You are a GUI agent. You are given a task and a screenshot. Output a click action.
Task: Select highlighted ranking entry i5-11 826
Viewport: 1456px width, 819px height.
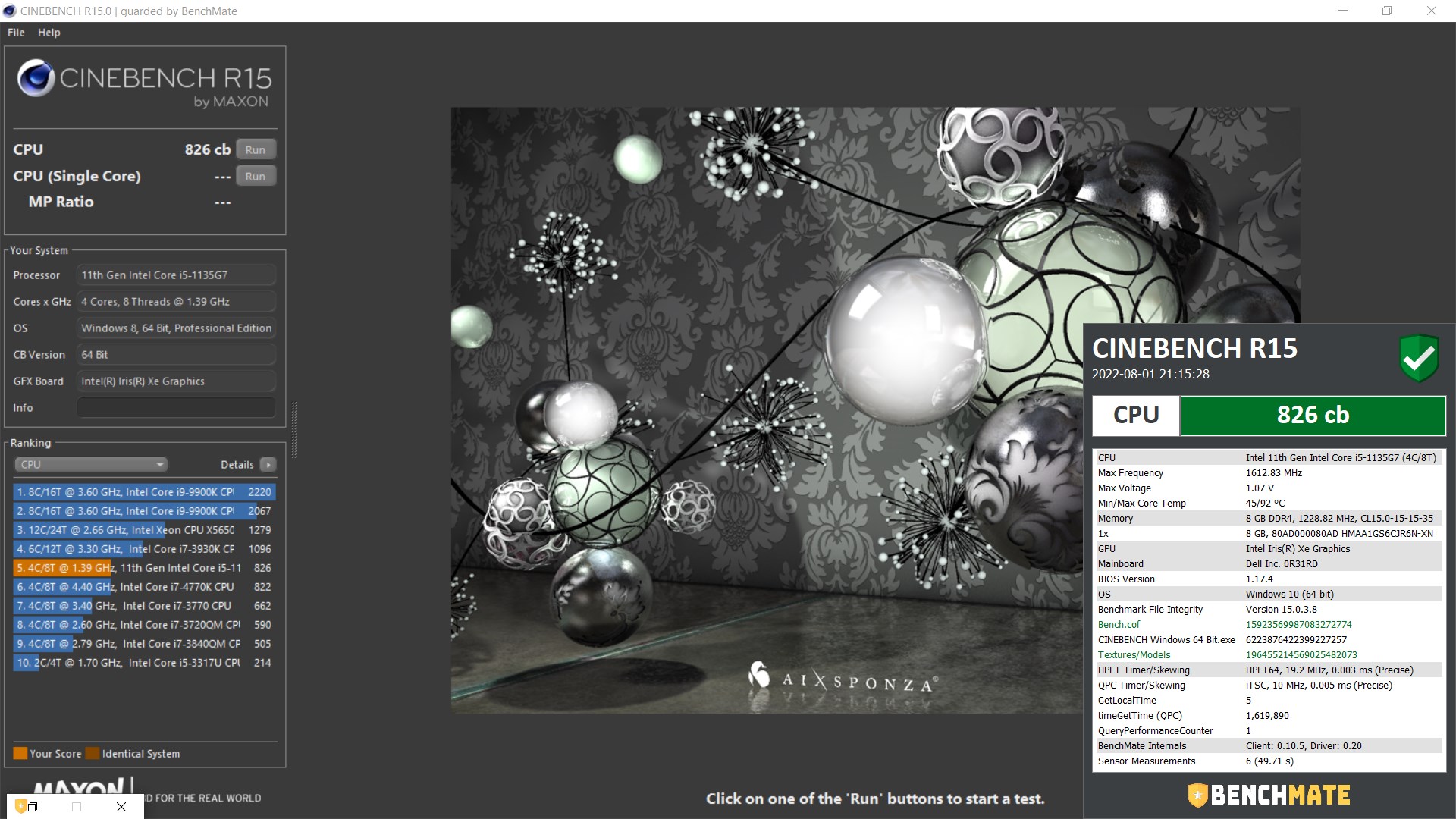point(144,567)
